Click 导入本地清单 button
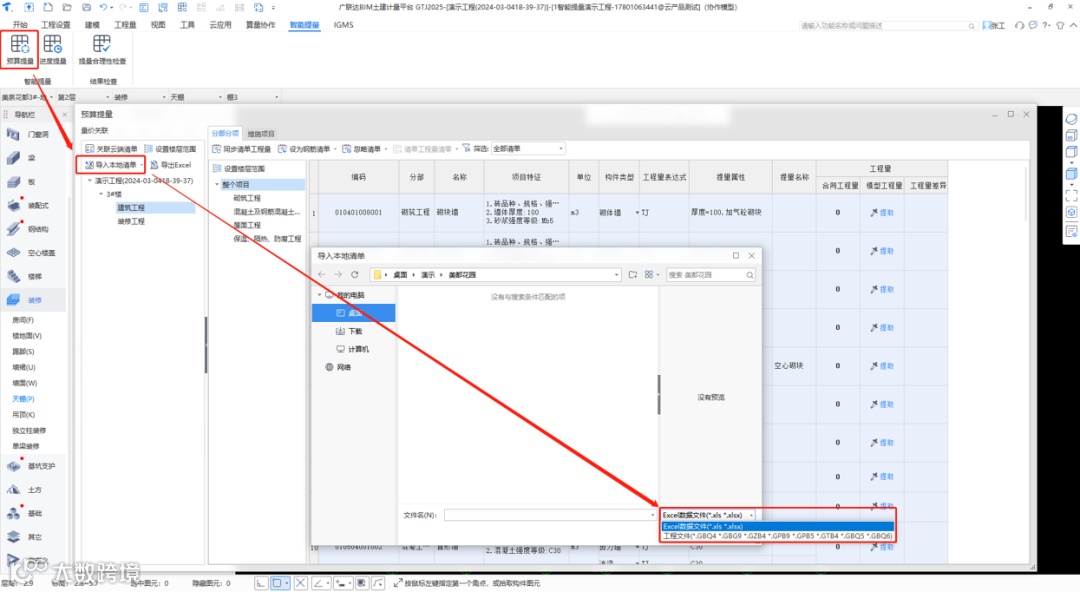 (111, 165)
